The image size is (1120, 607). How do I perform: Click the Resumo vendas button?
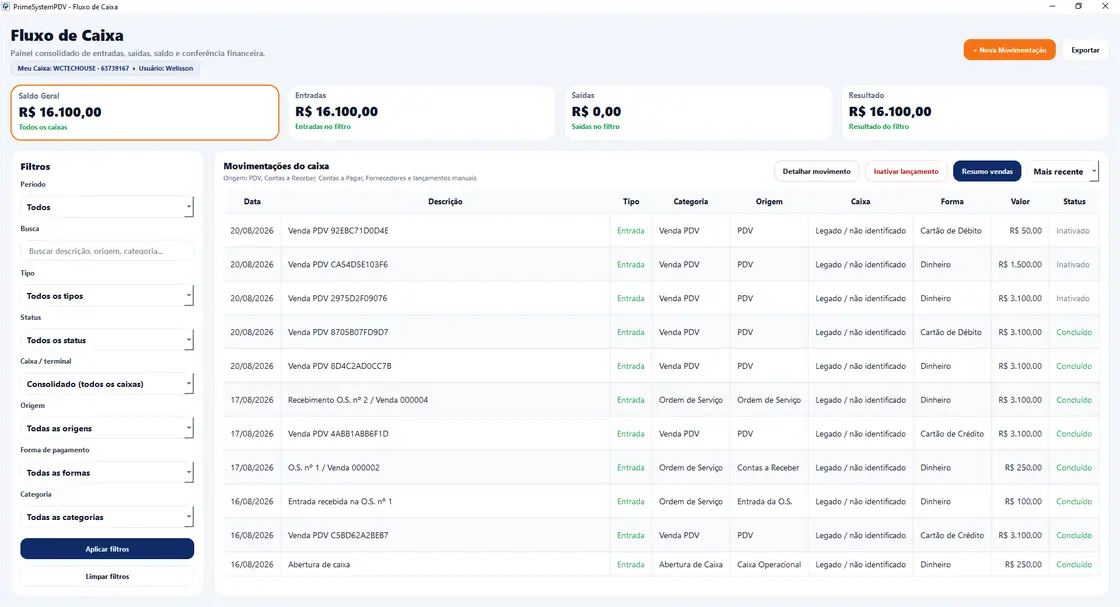987,171
